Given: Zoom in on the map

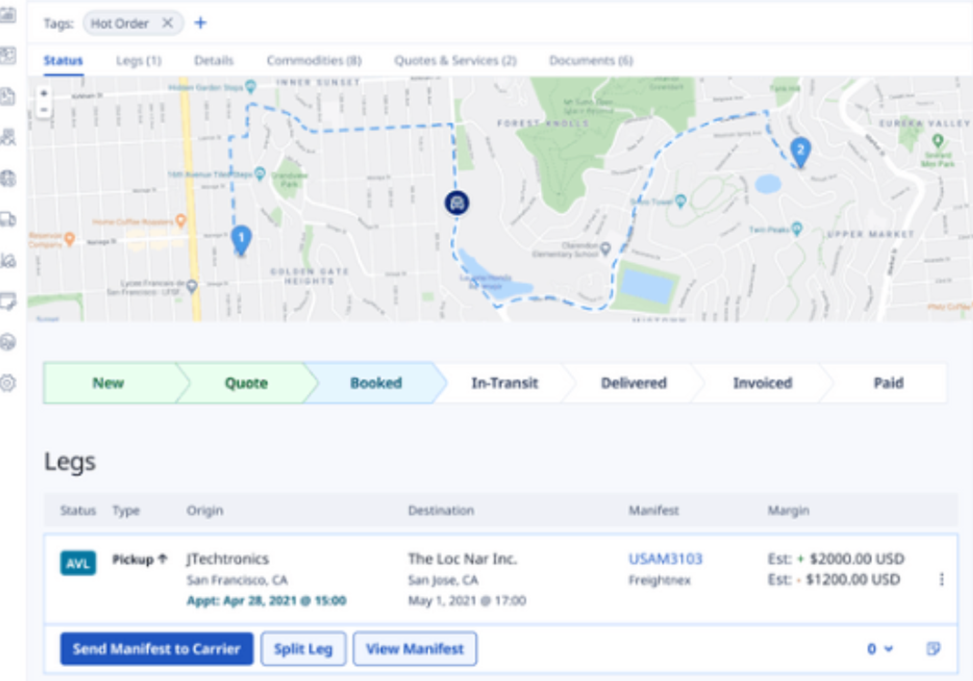Looking at the screenshot, I should [43, 93].
